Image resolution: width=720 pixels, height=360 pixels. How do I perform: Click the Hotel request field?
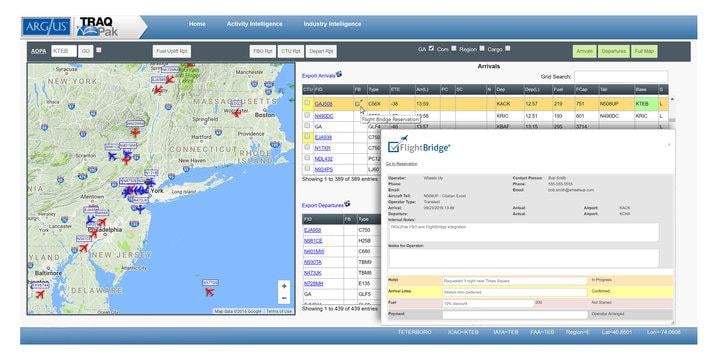[x=515, y=280]
